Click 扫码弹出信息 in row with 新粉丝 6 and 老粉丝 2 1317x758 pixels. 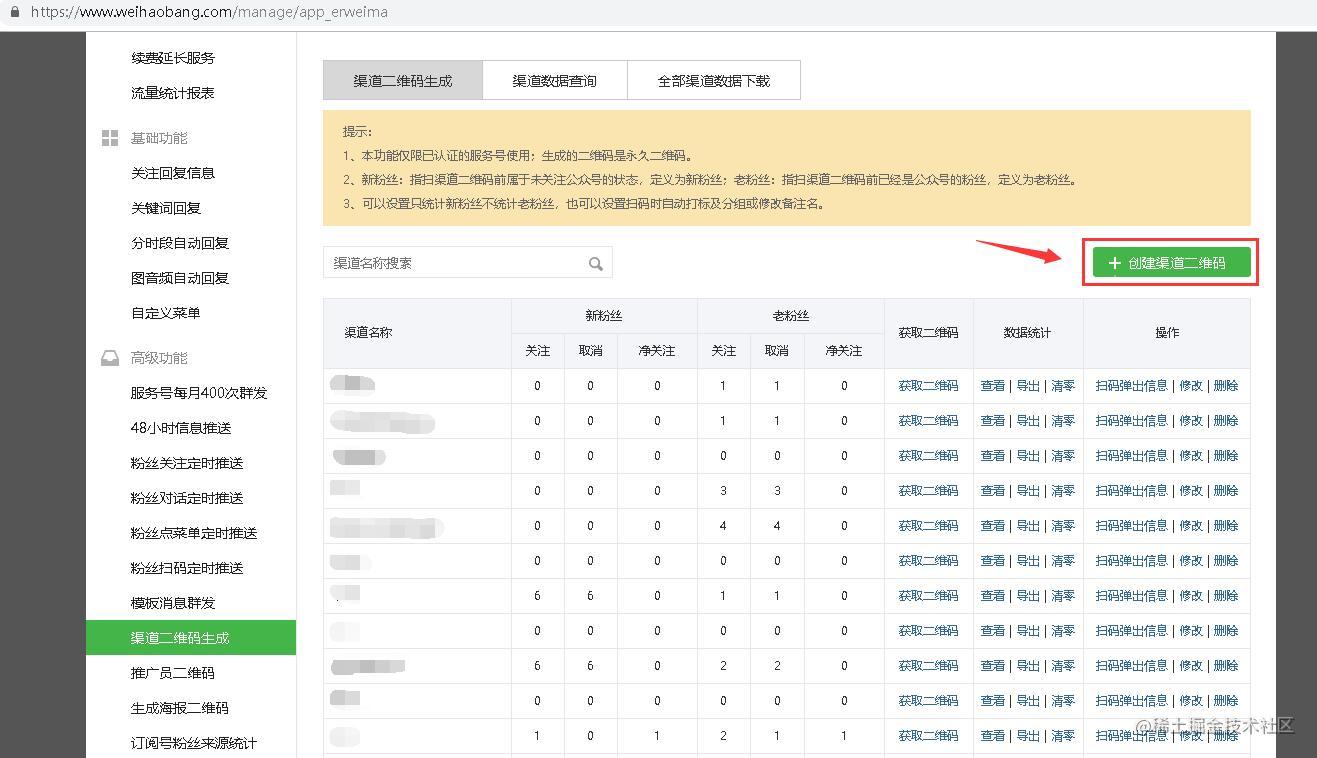(1132, 666)
